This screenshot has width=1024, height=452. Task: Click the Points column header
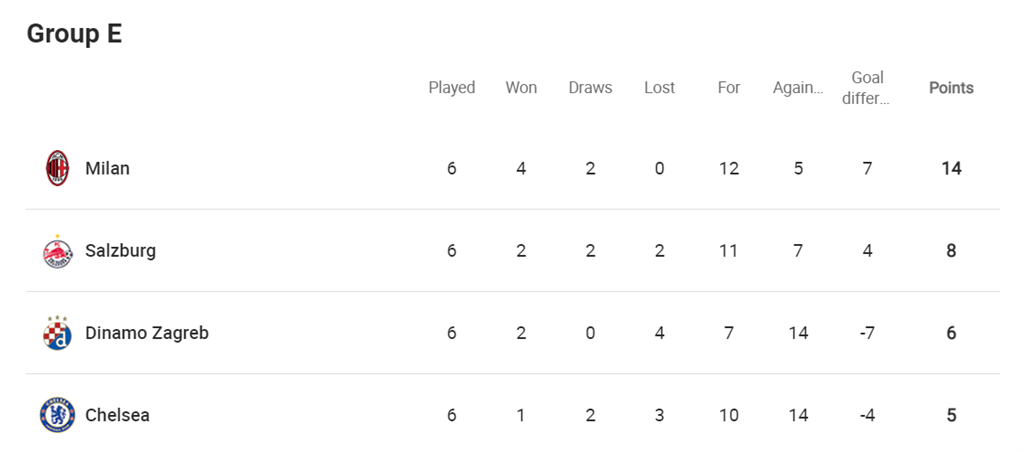(951, 88)
